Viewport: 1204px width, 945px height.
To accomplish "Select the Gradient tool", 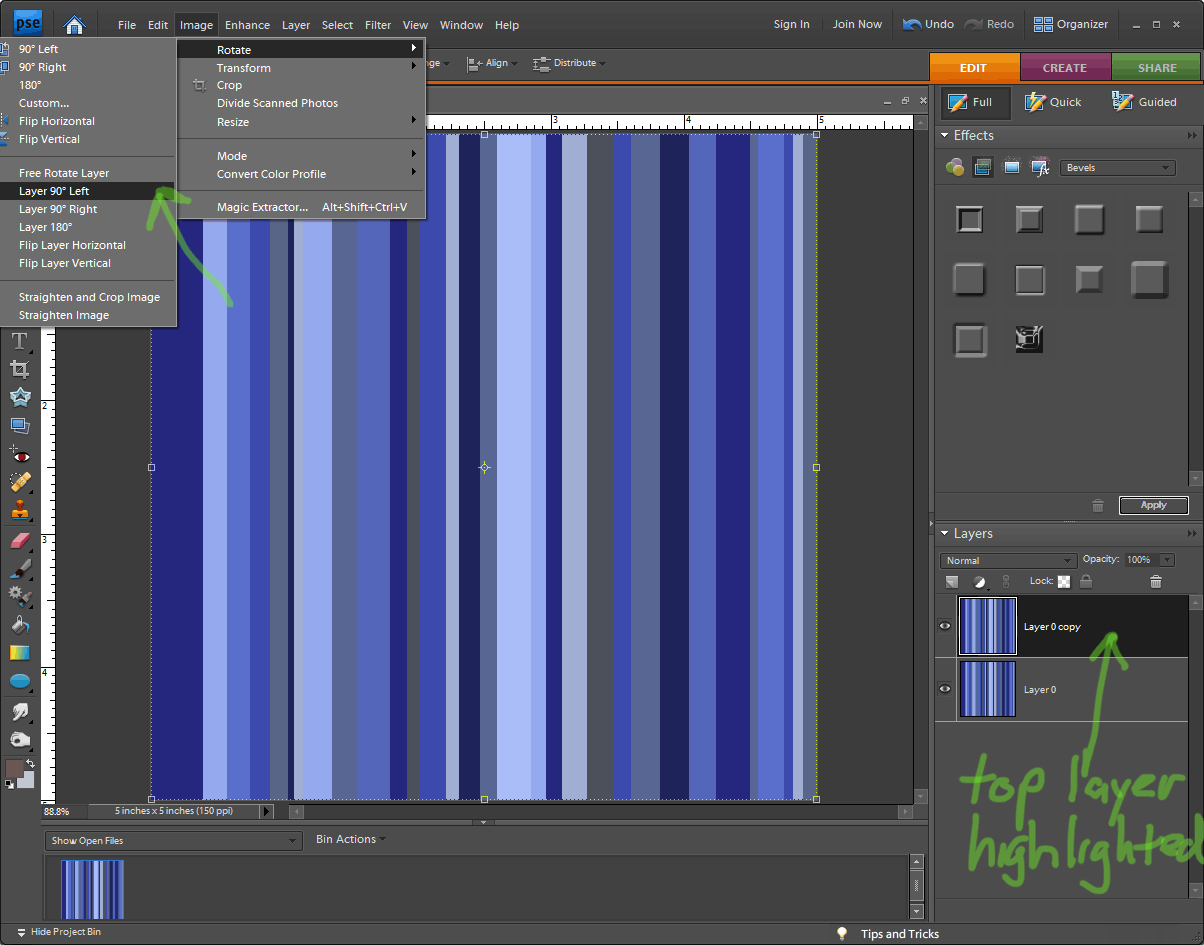I will pos(19,653).
